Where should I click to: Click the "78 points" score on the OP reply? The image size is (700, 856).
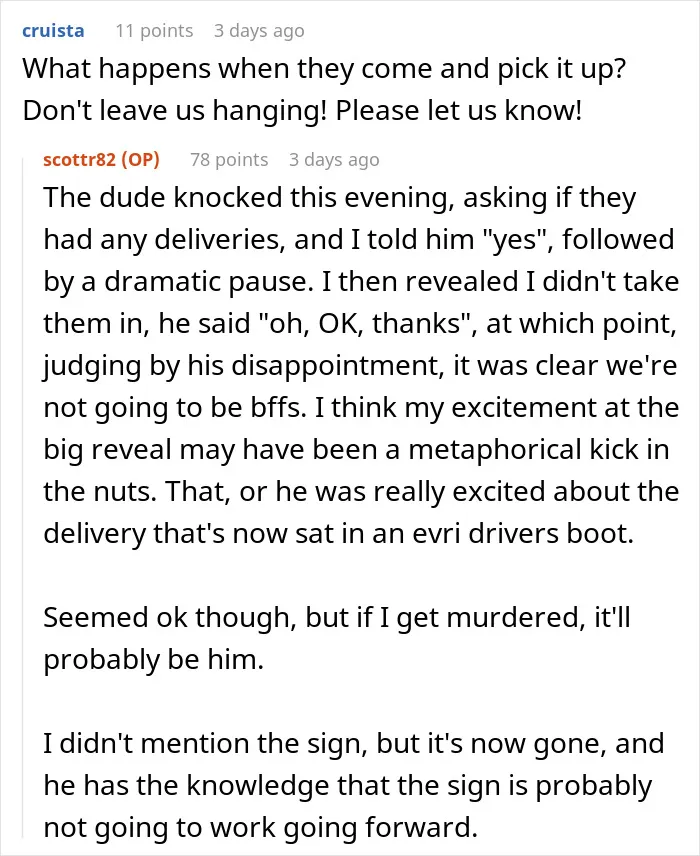pos(229,159)
